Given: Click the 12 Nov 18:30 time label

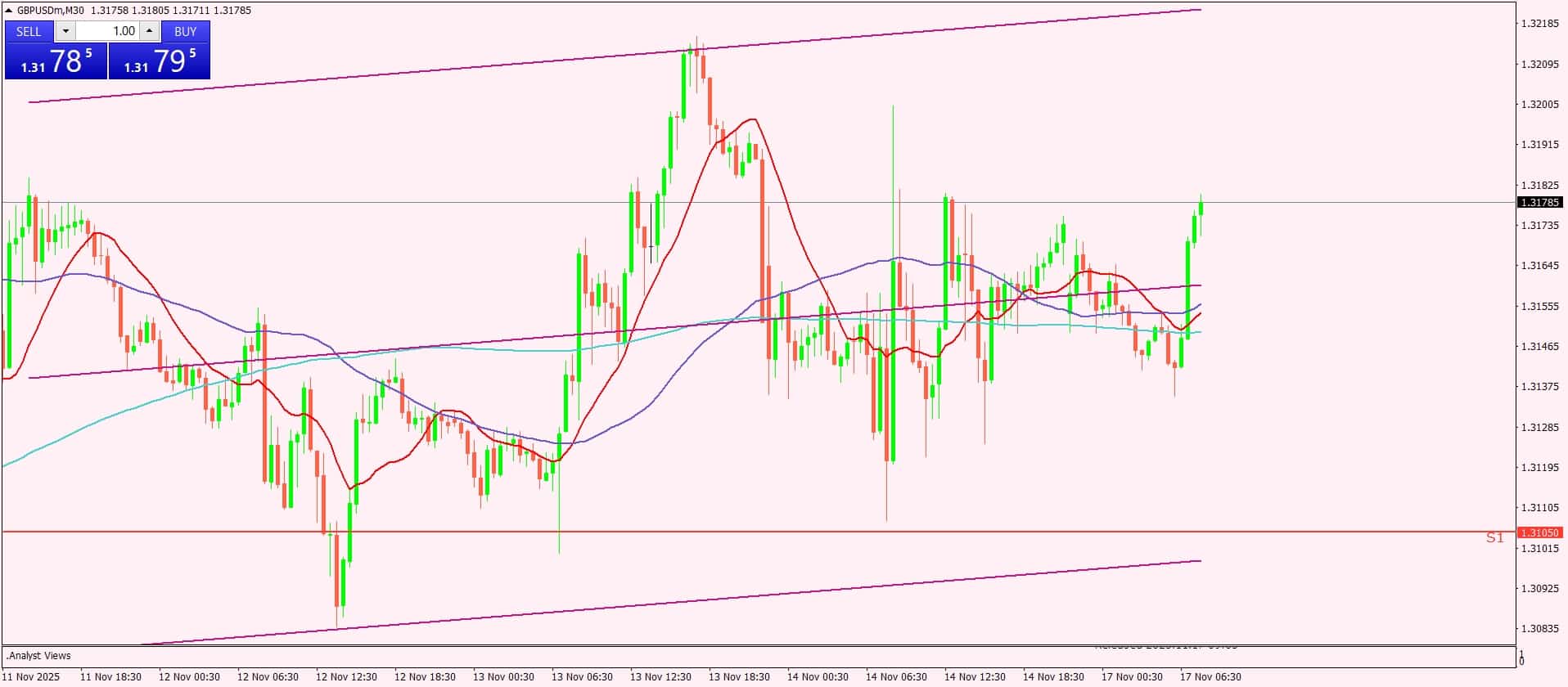Looking at the screenshot, I should click(x=425, y=677).
